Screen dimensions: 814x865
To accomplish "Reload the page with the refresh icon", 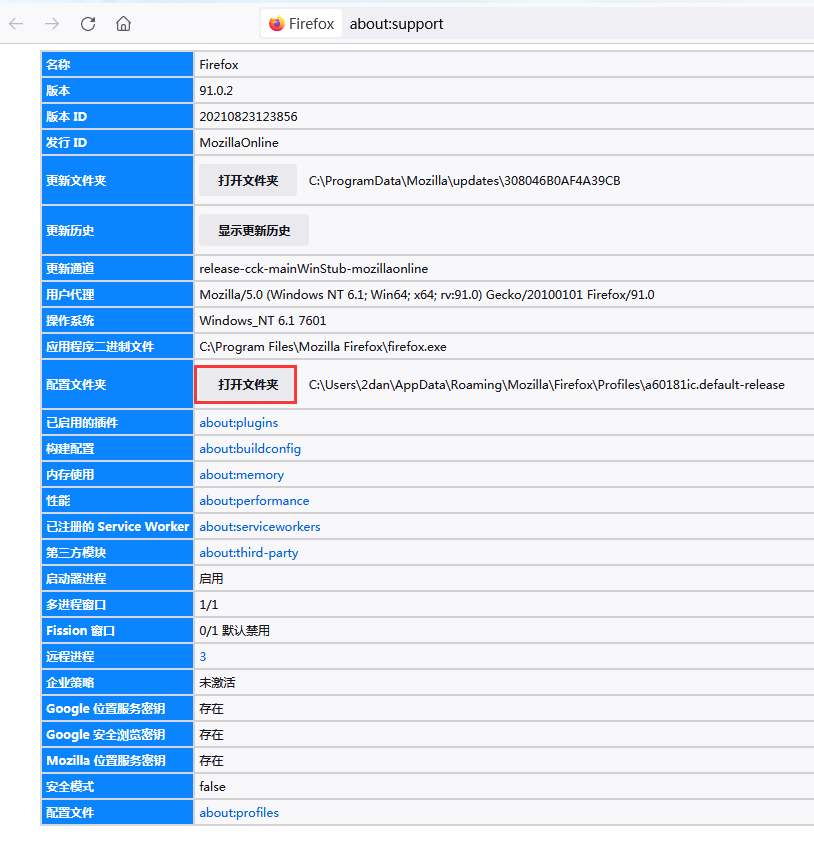I will coord(88,24).
